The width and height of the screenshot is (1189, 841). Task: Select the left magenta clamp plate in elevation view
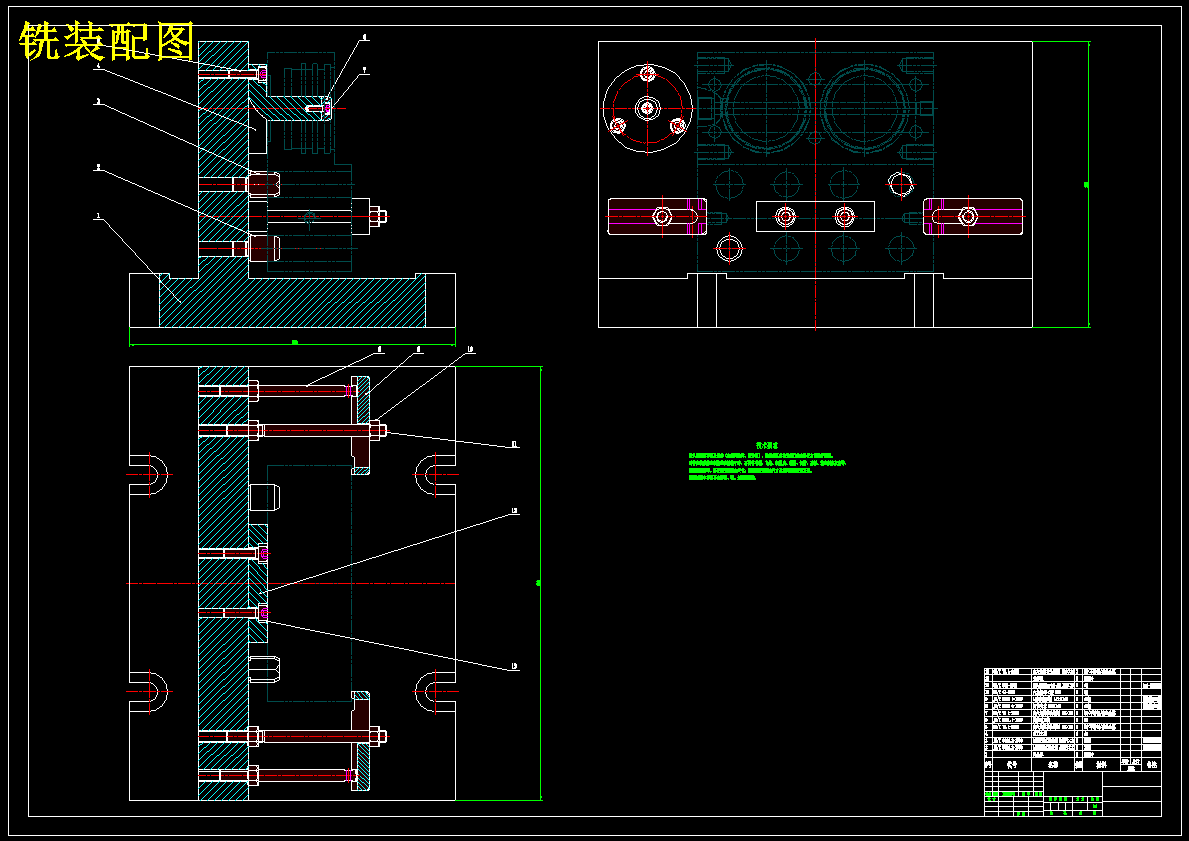pos(657,216)
